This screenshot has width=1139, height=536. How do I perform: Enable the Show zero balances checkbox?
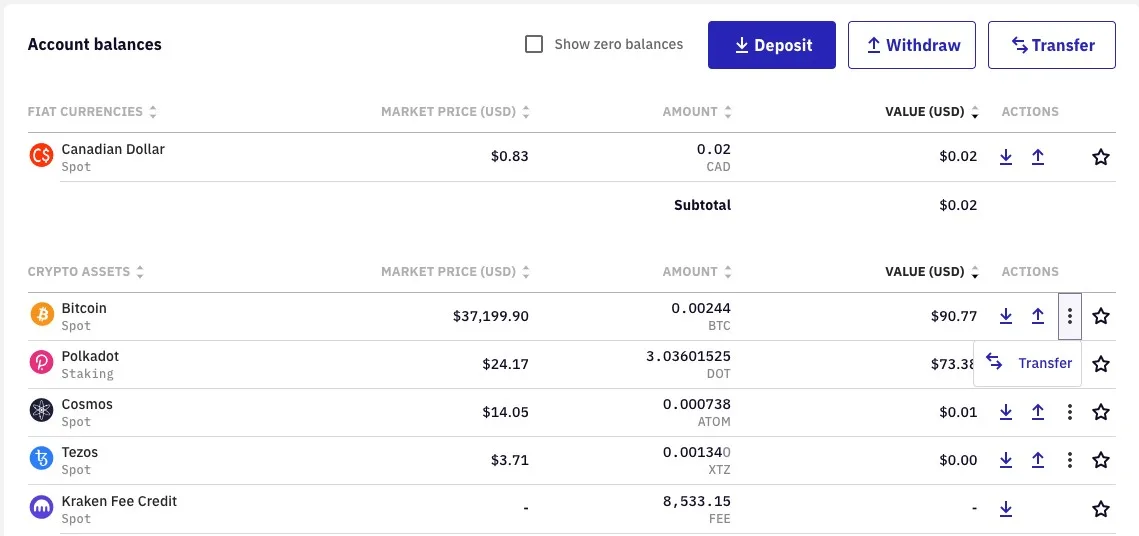(534, 44)
